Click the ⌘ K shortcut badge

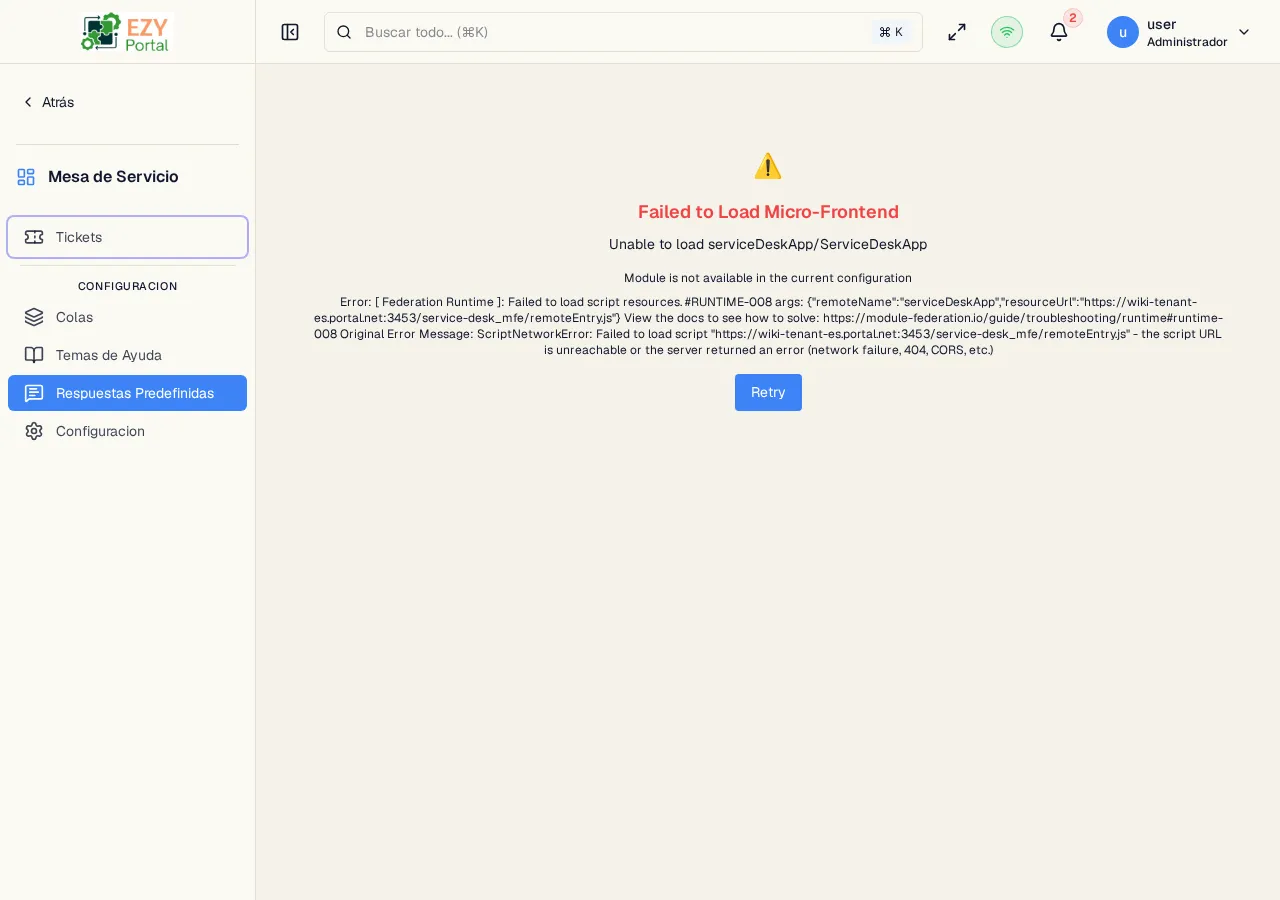pyautogui.click(x=891, y=32)
